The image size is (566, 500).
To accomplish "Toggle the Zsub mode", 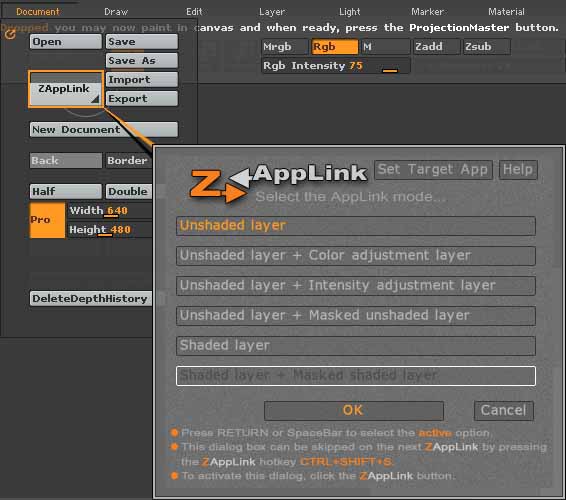I will pyautogui.click(x=487, y=47).
